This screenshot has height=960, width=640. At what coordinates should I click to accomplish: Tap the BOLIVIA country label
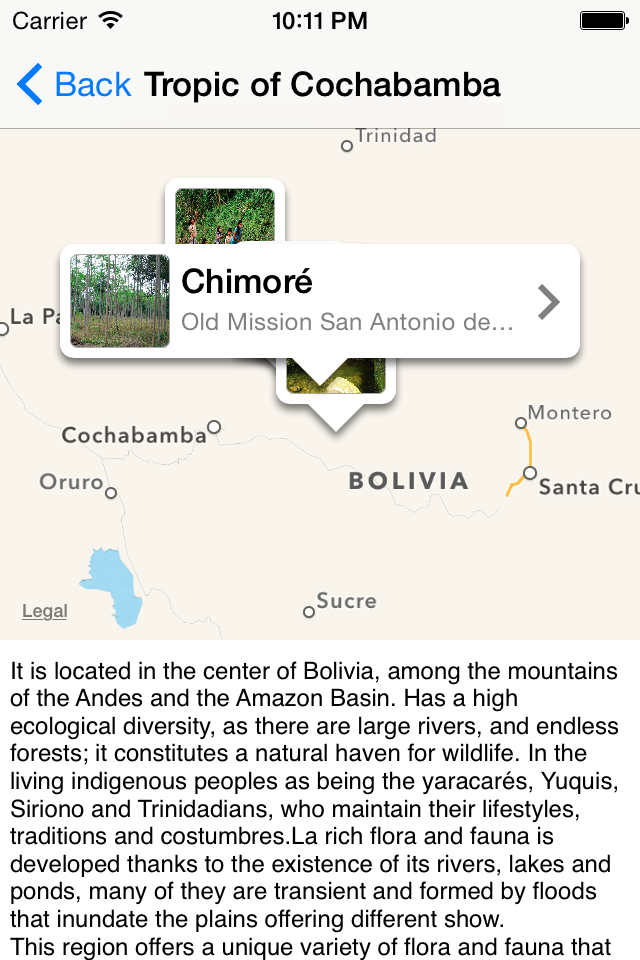pyautogui.click(x=408, y=481)
